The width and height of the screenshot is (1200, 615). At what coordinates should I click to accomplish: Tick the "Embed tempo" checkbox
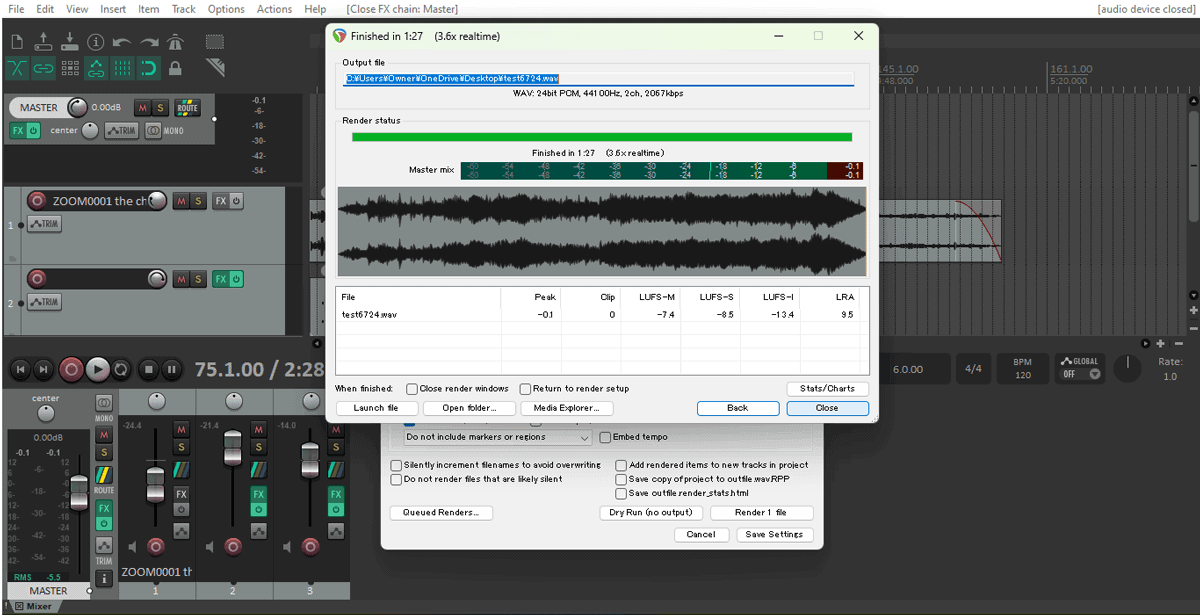[x=605, y=437]
